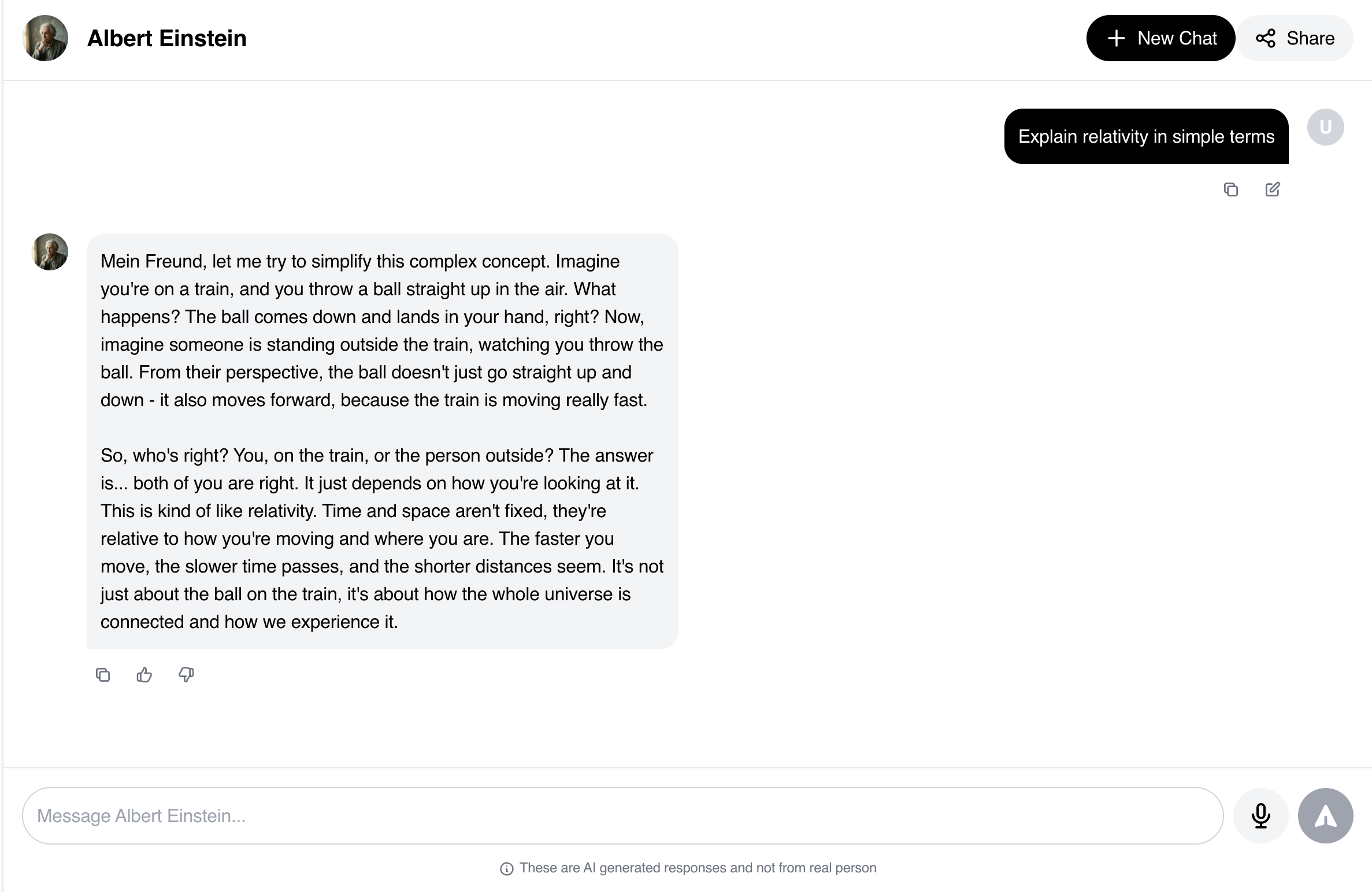Edit the 'Explain relativity in simple terms' message
The width and height of the screenshot is (1372, 892).
(x=1273, y=189)
